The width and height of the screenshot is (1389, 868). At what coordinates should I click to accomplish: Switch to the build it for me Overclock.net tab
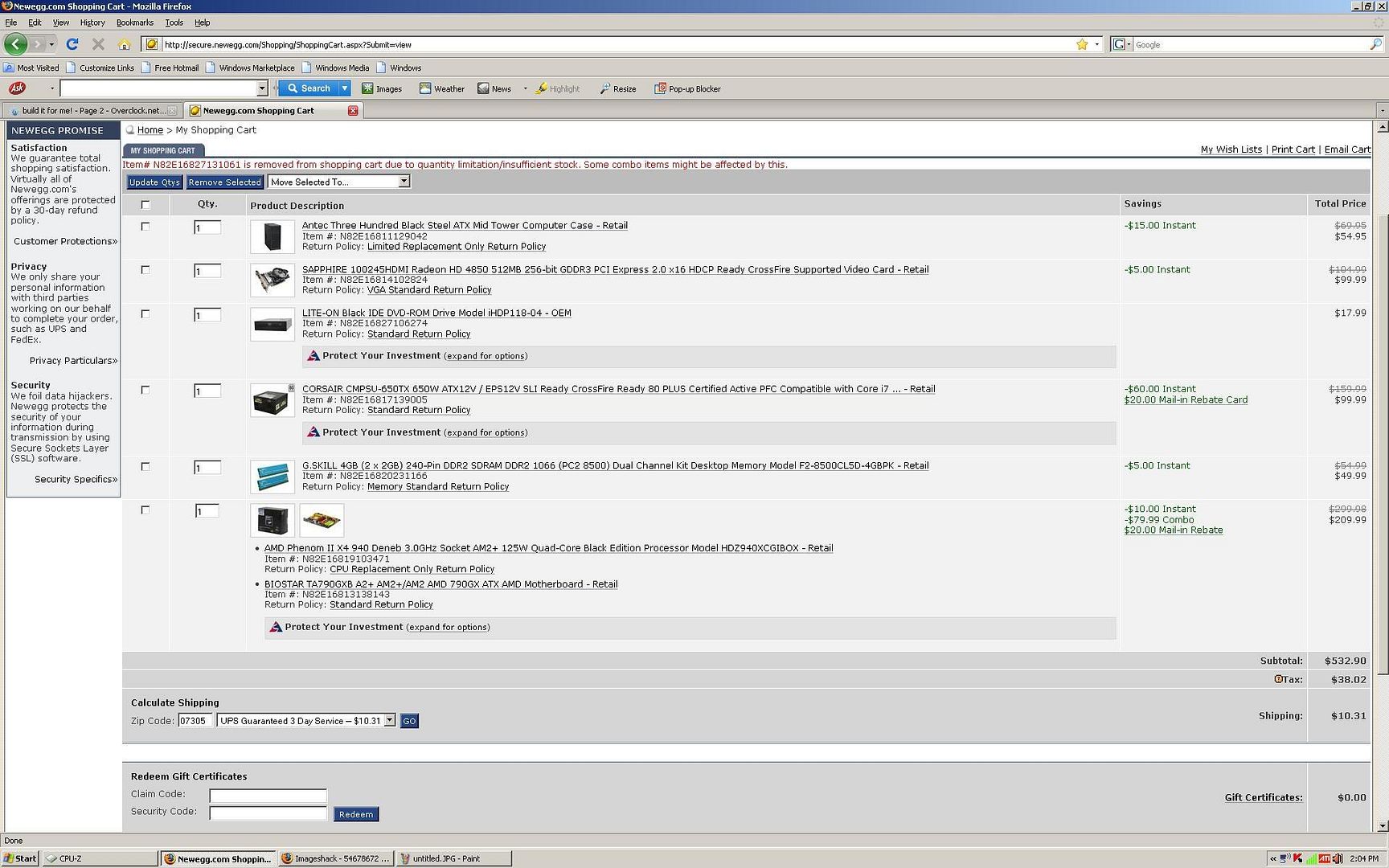tap(92, 111)
